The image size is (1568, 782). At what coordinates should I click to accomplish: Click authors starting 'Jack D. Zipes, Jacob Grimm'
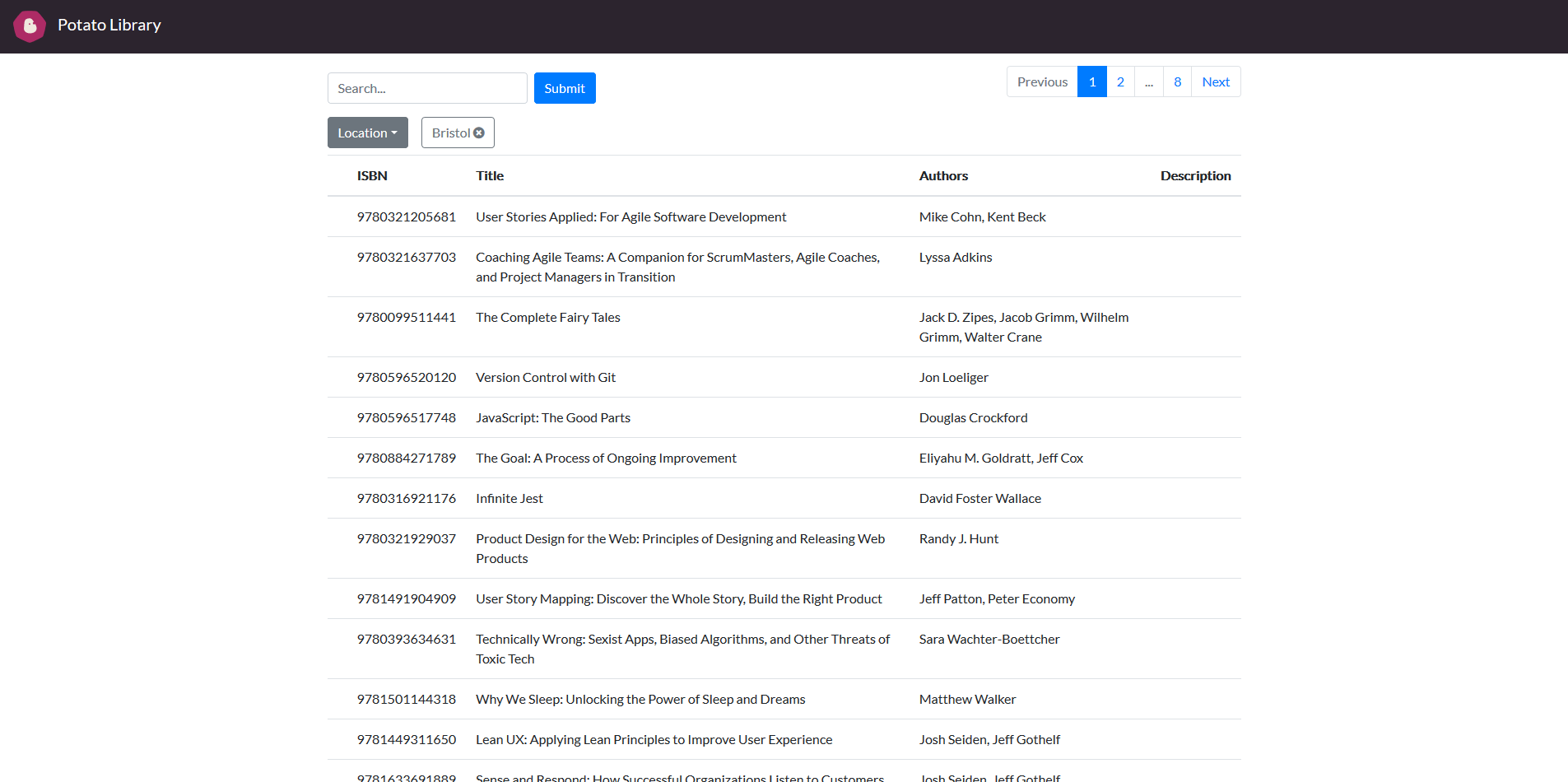pyautogui.click(x=1024, y=327)
